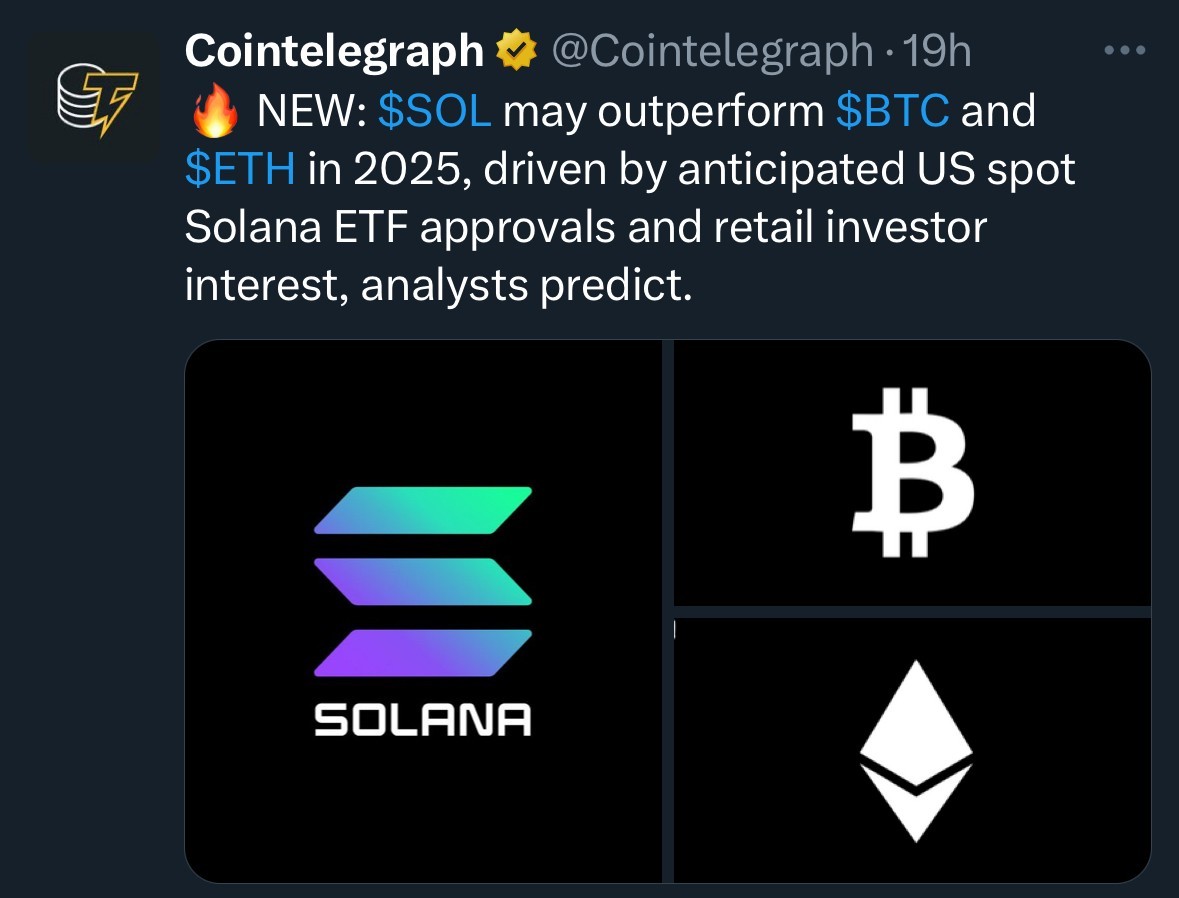The image size is (1179, 898).
Task: Click the white Ethereum diamond logo
Action: point(915,750)
